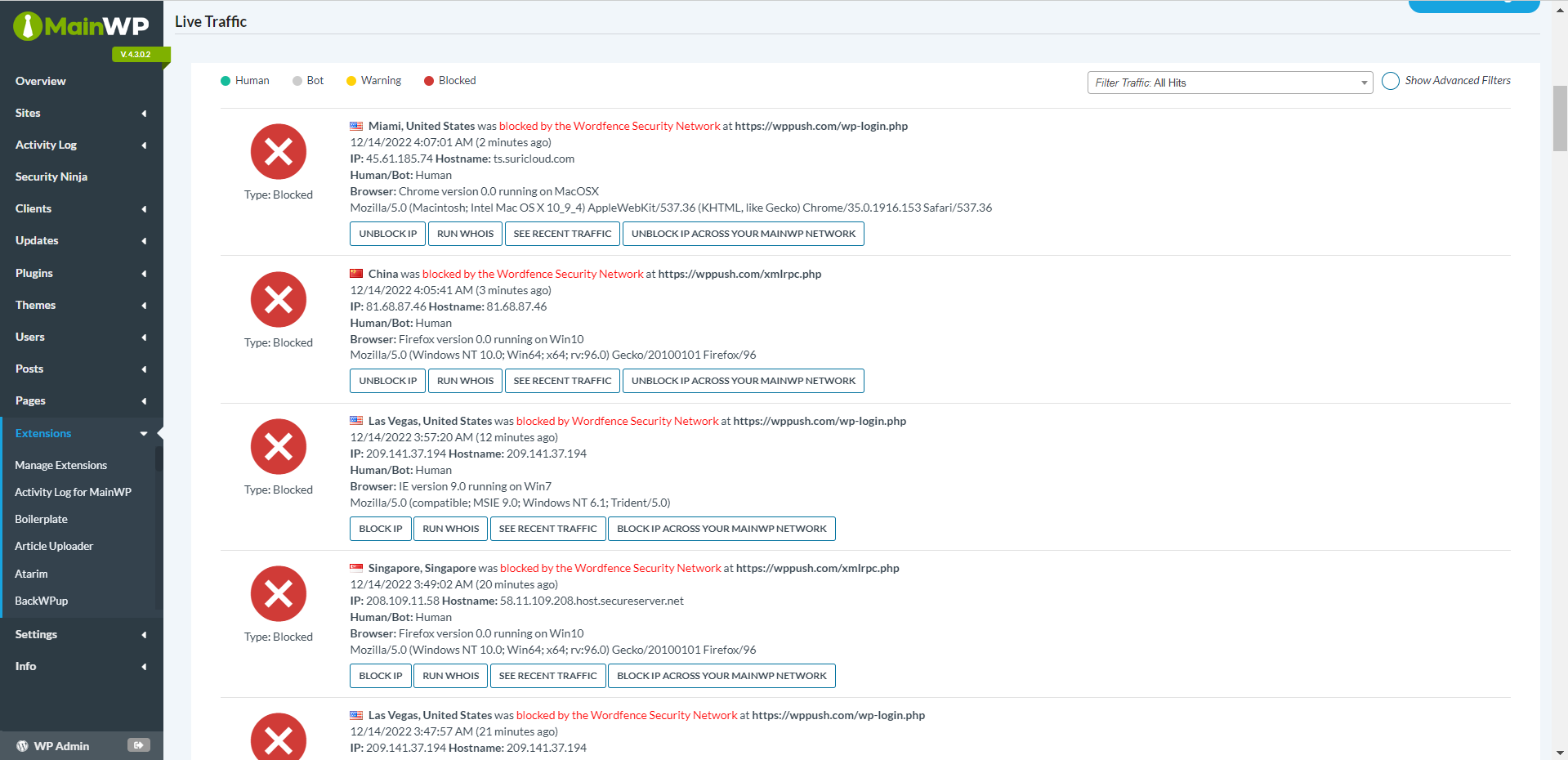
Task: Expand the Themes menu arrow
Action: click(x=144, y=306)
